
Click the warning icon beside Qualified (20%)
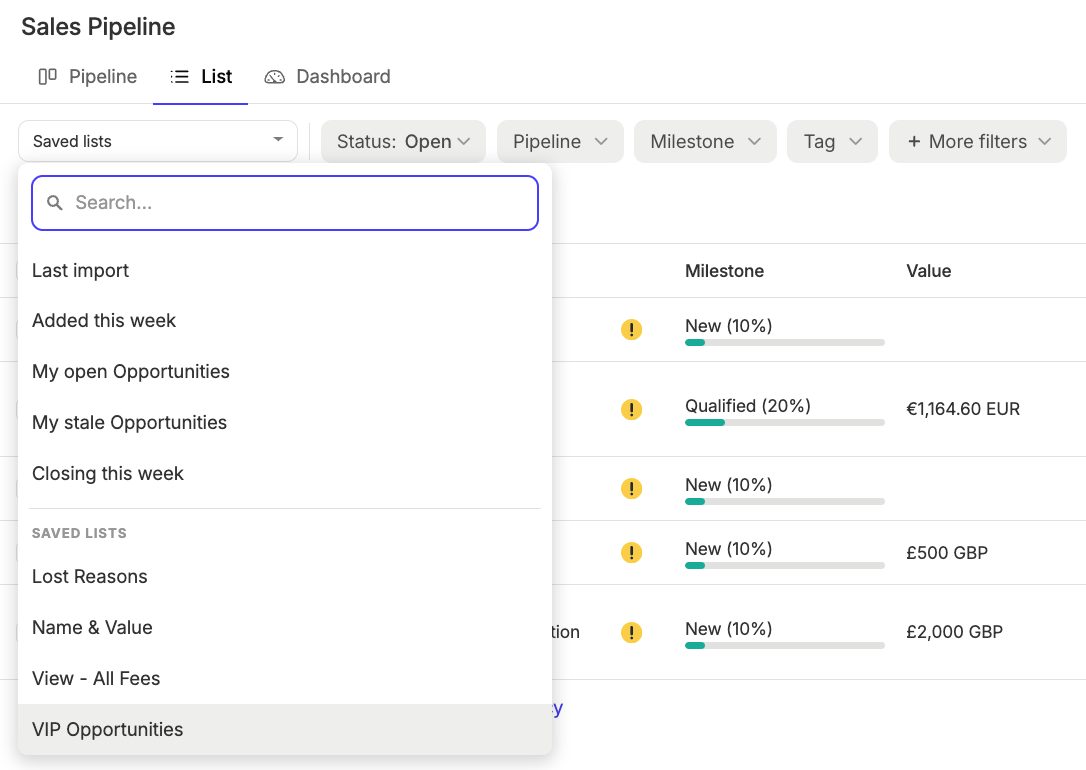click(x=632, y=409)
